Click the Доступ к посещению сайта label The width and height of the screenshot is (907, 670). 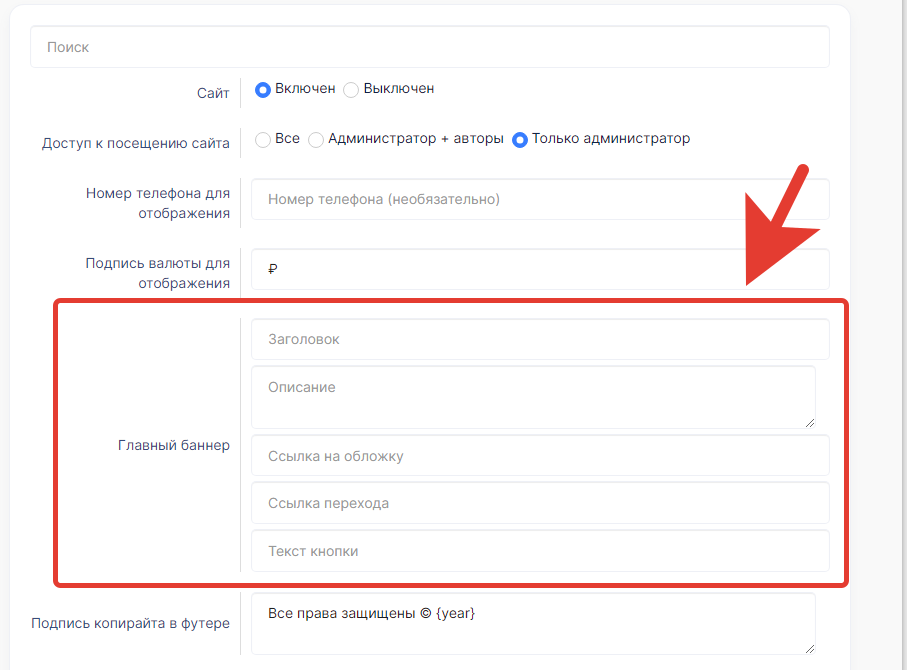(x=135, y=143)
